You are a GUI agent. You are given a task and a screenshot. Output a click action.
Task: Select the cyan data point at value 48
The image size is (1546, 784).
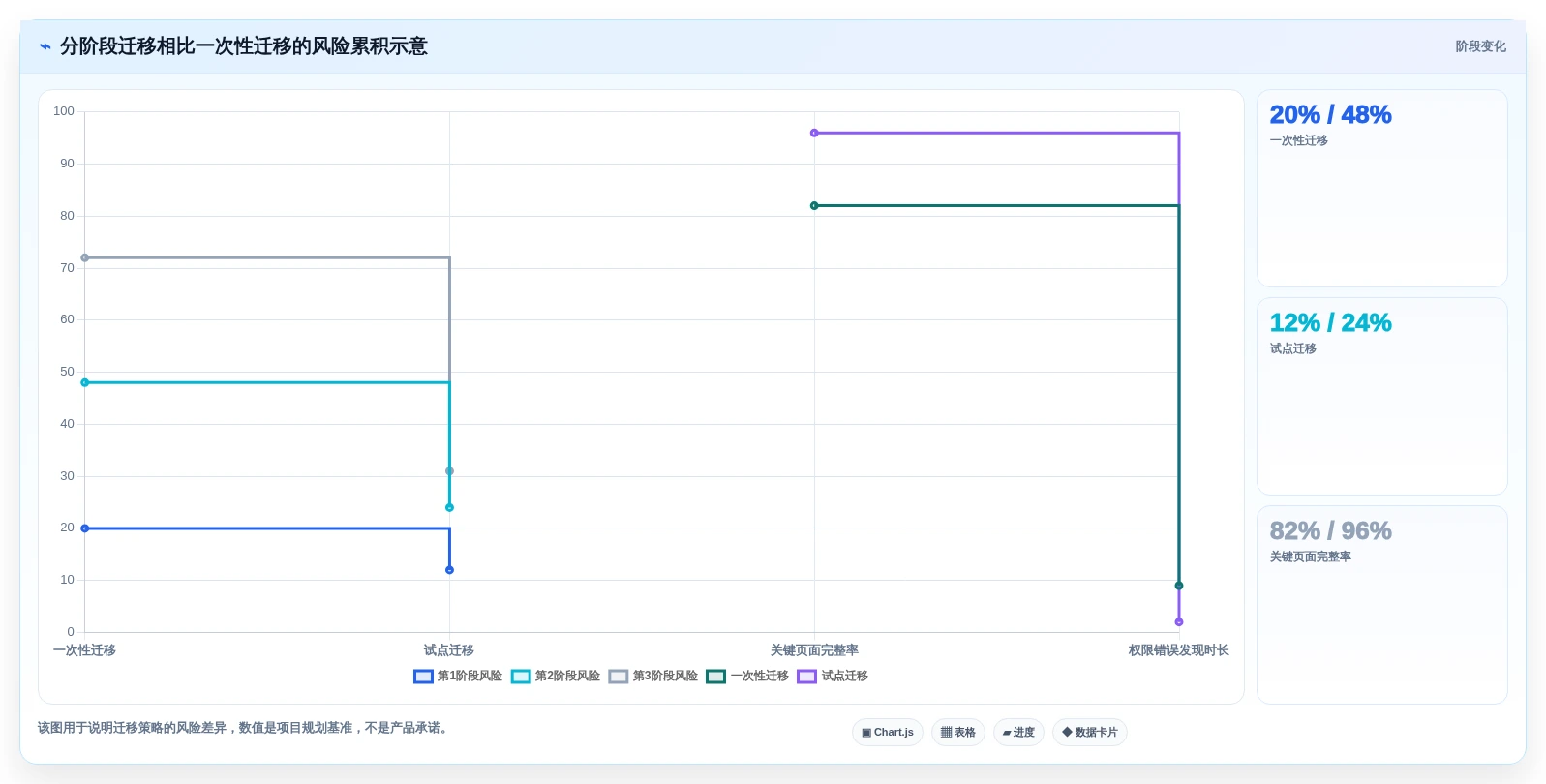pos(85,382)
